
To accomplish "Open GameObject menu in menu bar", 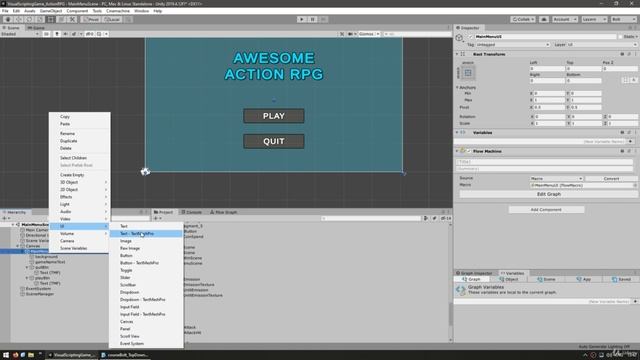I will click(x=51, y=11).
